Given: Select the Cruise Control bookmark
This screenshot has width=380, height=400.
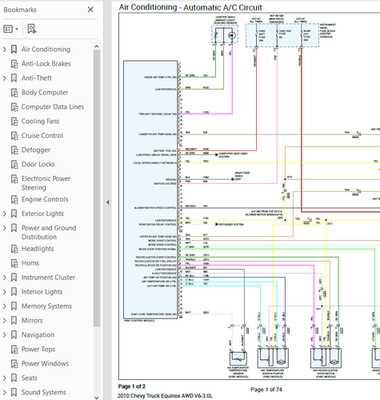Looking at the screenshot, I should [x=42, y=135].
